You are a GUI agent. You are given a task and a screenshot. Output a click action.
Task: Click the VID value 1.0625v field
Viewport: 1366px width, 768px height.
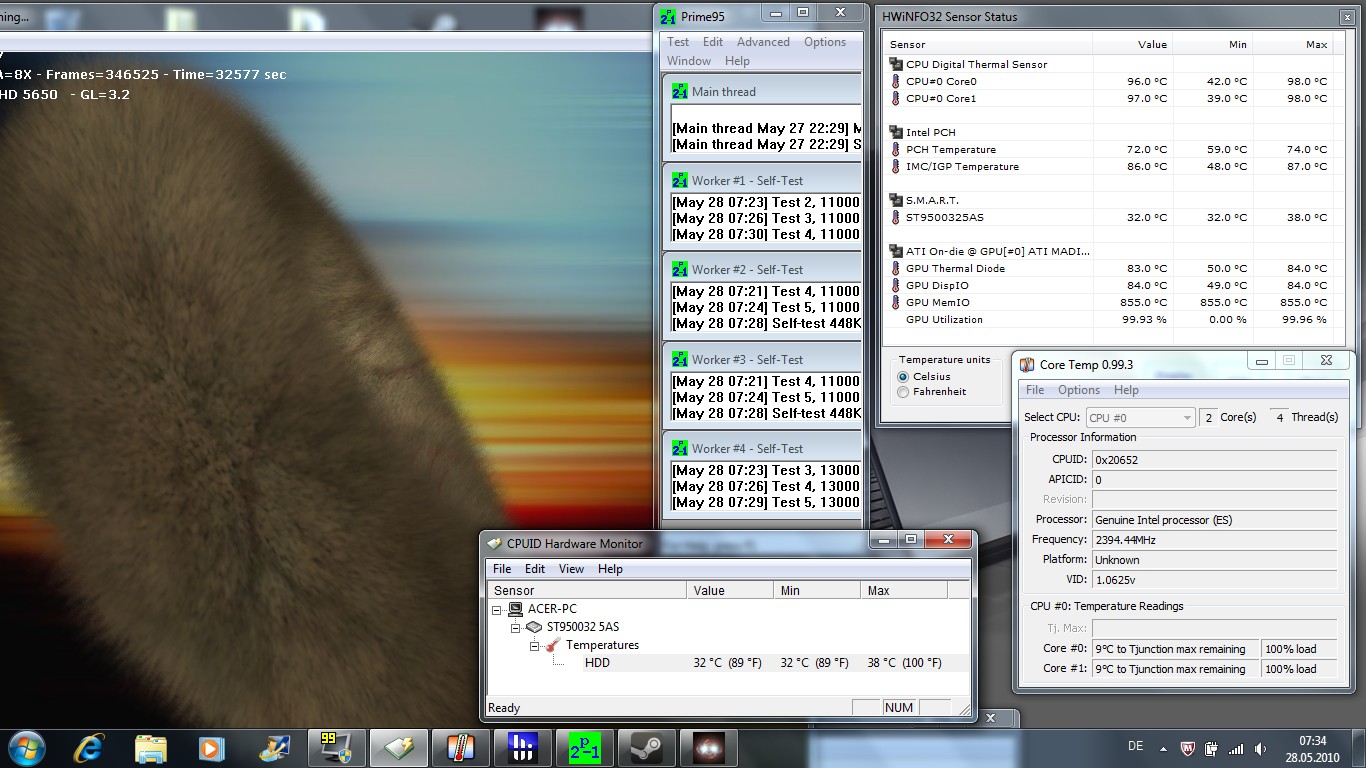coord(1214,580)
